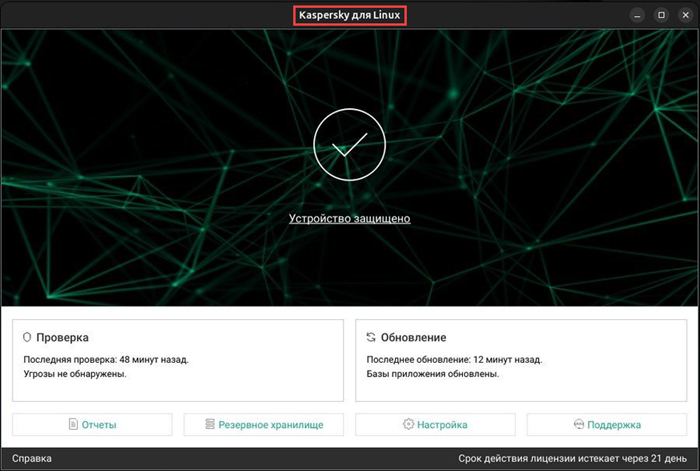The height and width of the screenshot is (471, 700).
Task: Open the 'Устройство защищено' status link
Action: click(350, 218)
